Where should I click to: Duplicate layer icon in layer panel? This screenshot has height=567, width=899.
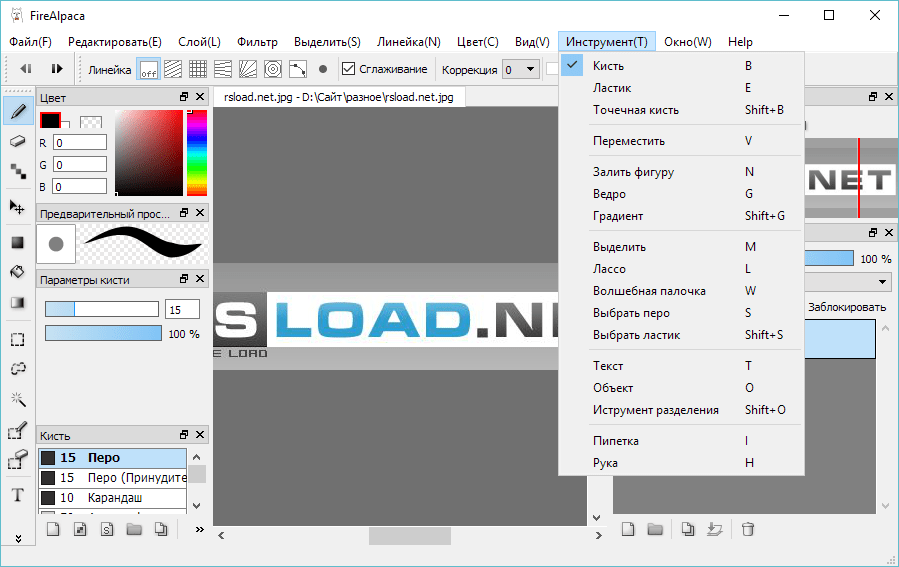(x=687, y=529)
